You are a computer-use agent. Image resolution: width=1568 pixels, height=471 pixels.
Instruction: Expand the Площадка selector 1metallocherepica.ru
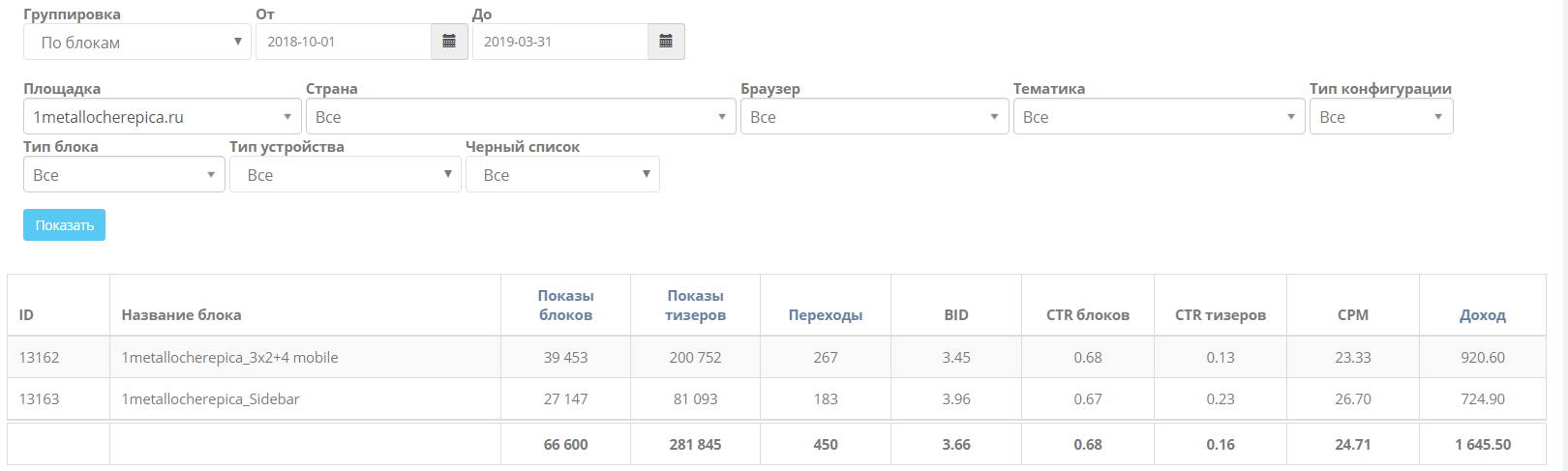pos(163,117)
